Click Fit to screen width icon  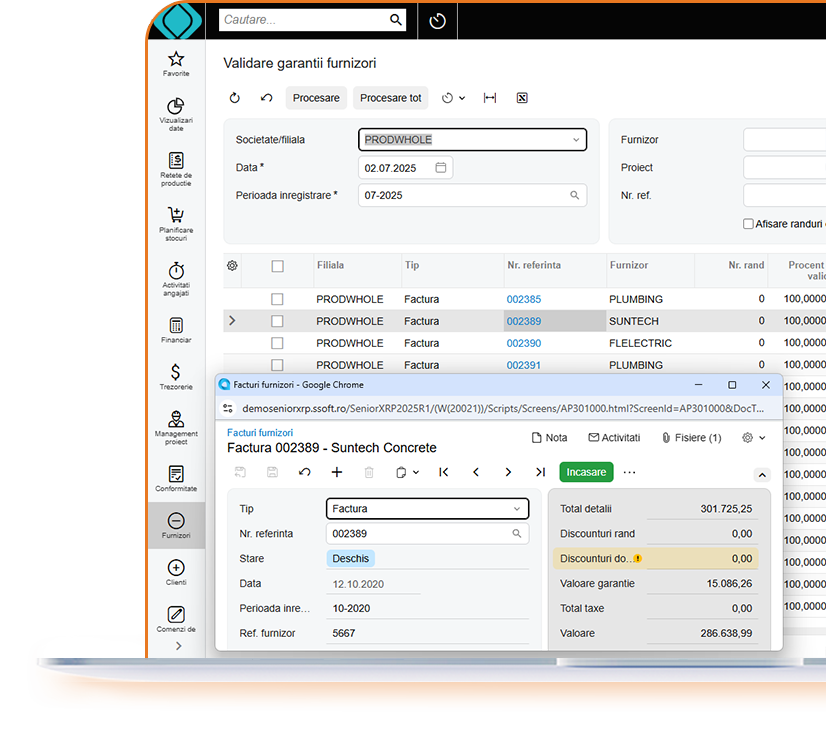pyautogui.click(x=490, y=98)
